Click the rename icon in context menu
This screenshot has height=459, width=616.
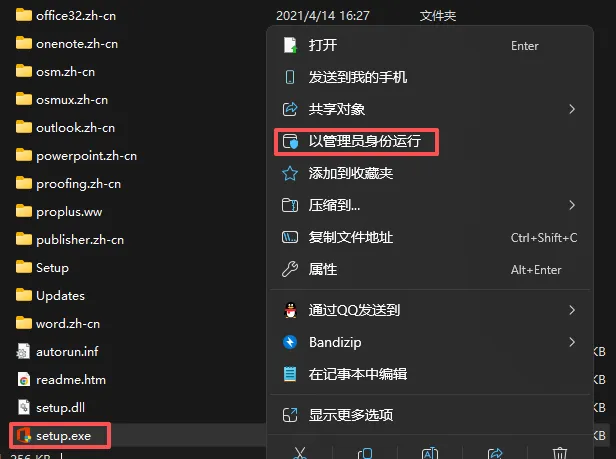tap(430, 453)
